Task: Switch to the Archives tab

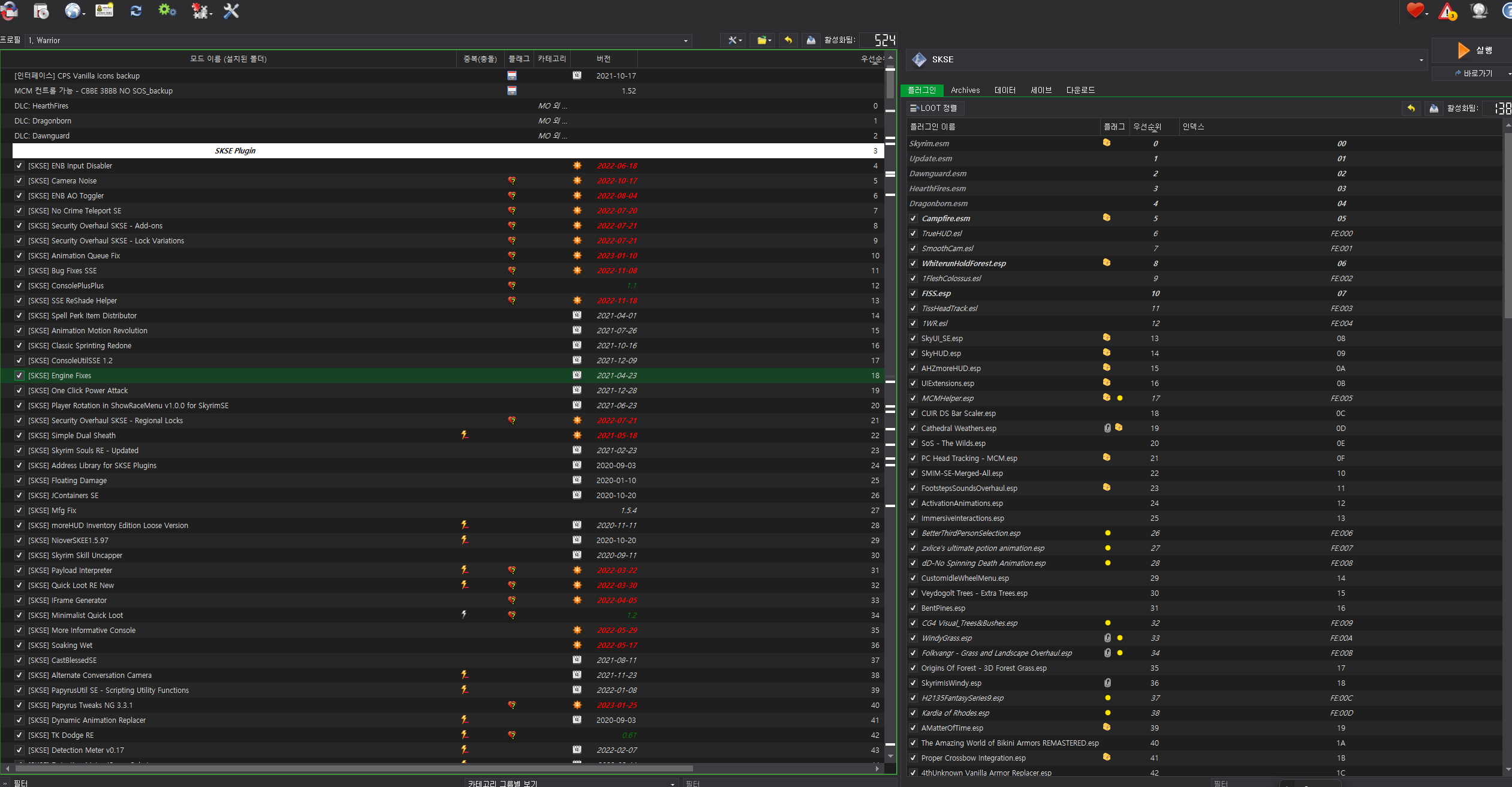Action: [965, 91]
